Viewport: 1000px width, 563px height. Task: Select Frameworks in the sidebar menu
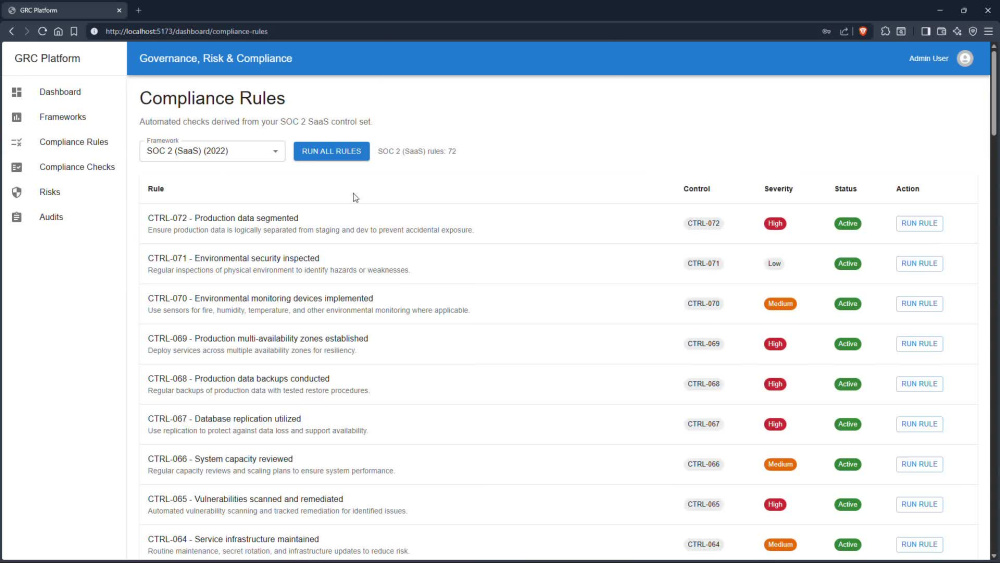pos(62,117)
